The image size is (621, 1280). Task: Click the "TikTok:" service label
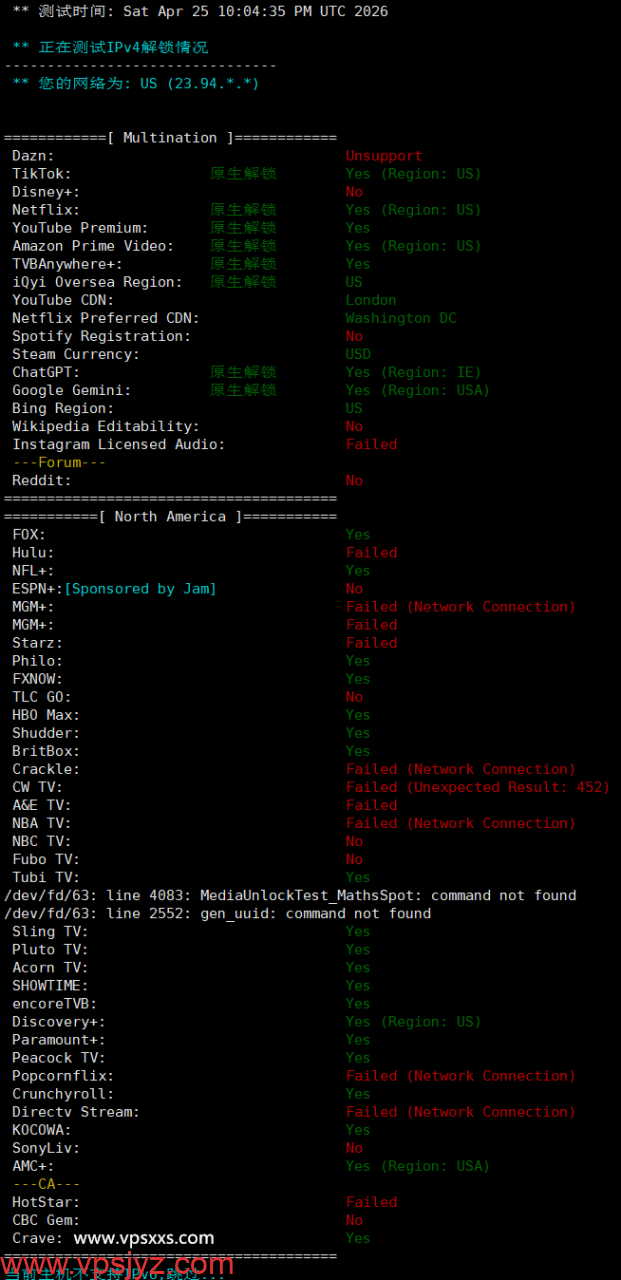(x=42, y=174)
